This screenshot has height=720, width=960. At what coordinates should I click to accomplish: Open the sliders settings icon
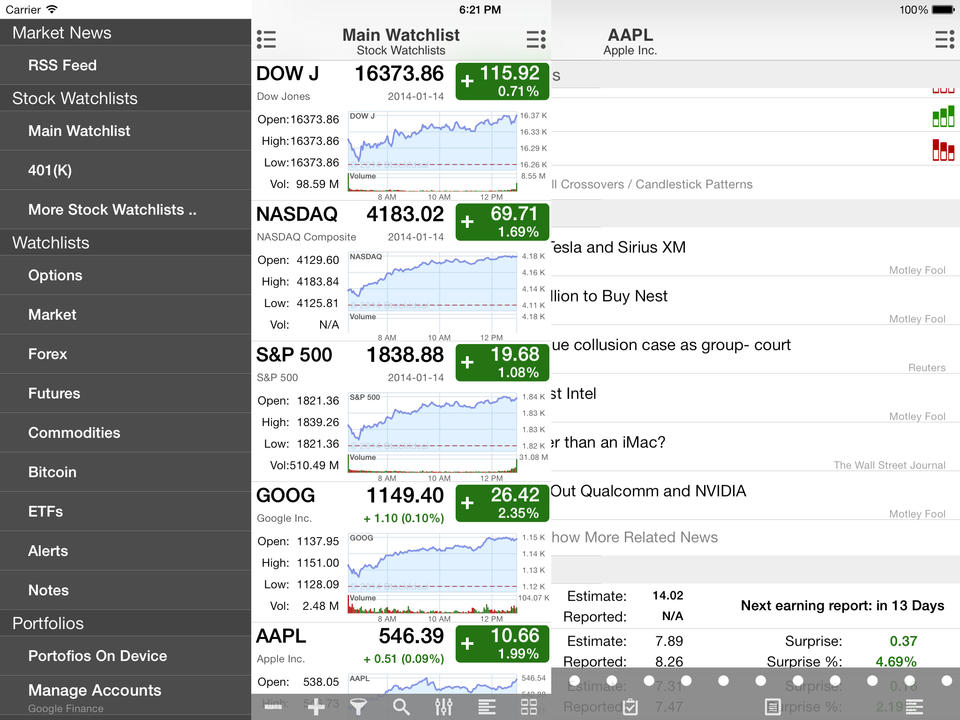click(444, 707)
